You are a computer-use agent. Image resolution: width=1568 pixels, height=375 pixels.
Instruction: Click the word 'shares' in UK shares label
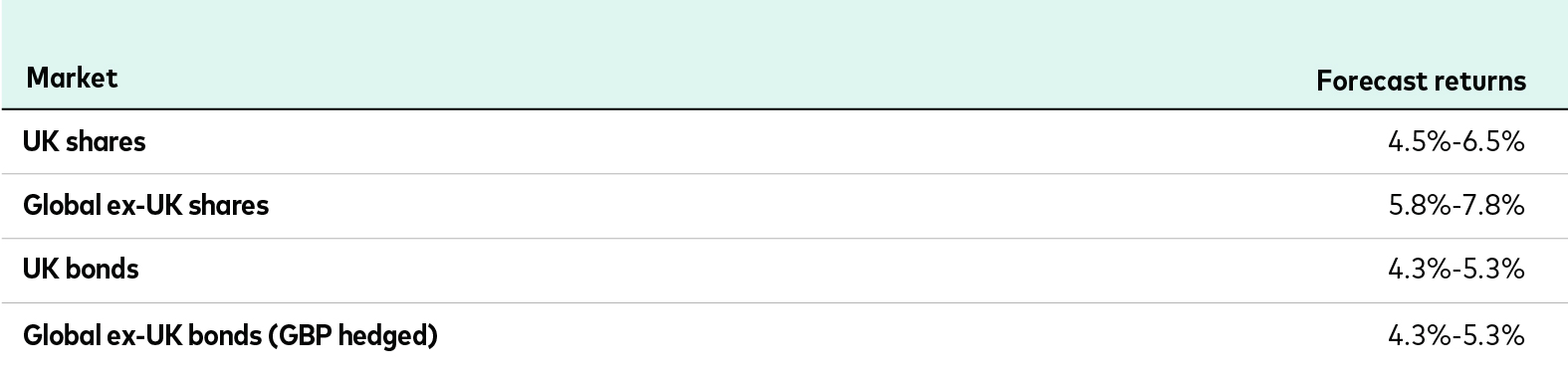click(106, 141)
